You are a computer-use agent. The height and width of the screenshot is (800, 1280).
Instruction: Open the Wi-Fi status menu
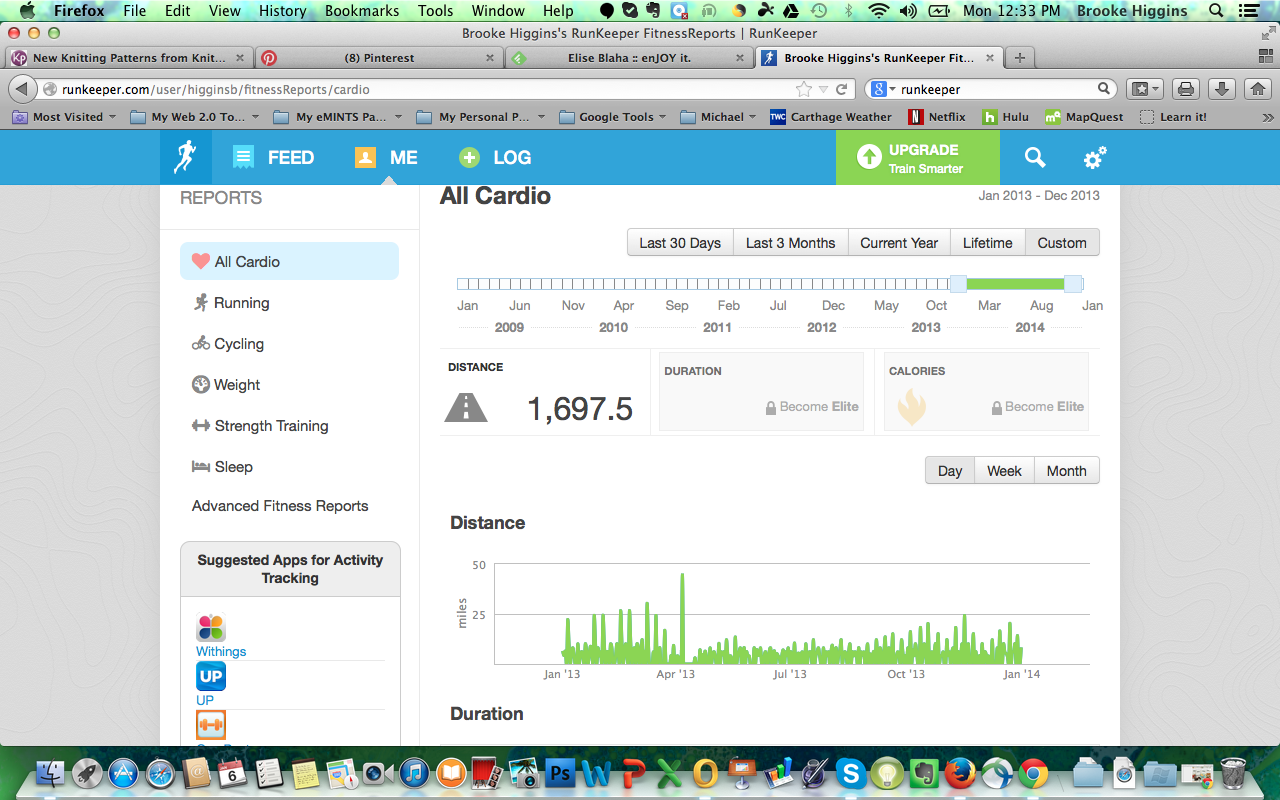click(879, 11)
